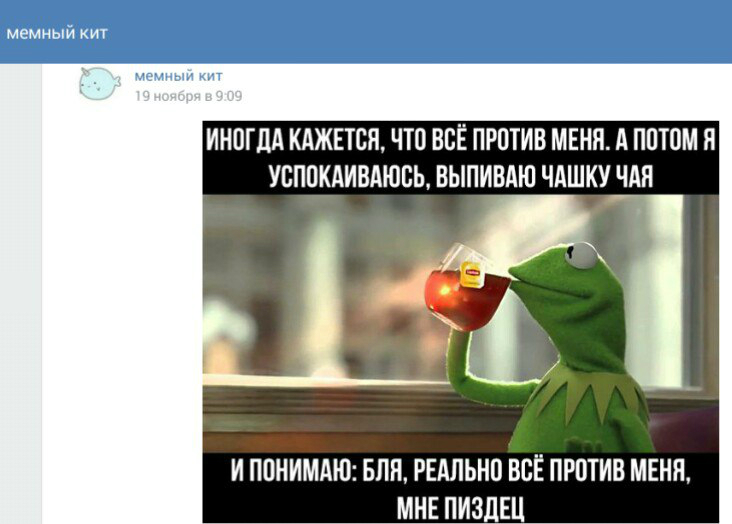732x524 pixels.
Task: Click the words "ЧАШКУ ЧАЯ" in the caption
Action: click(x=597, y=177)
